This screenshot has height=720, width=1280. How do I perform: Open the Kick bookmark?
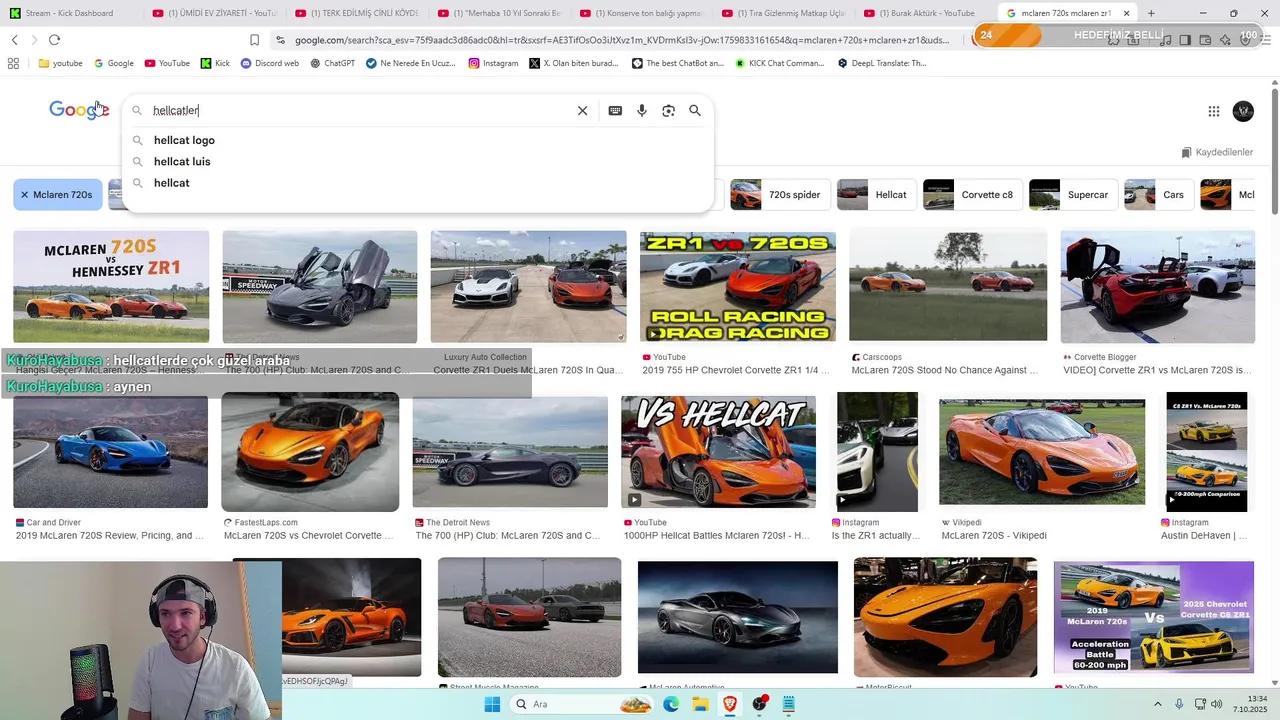215,63
